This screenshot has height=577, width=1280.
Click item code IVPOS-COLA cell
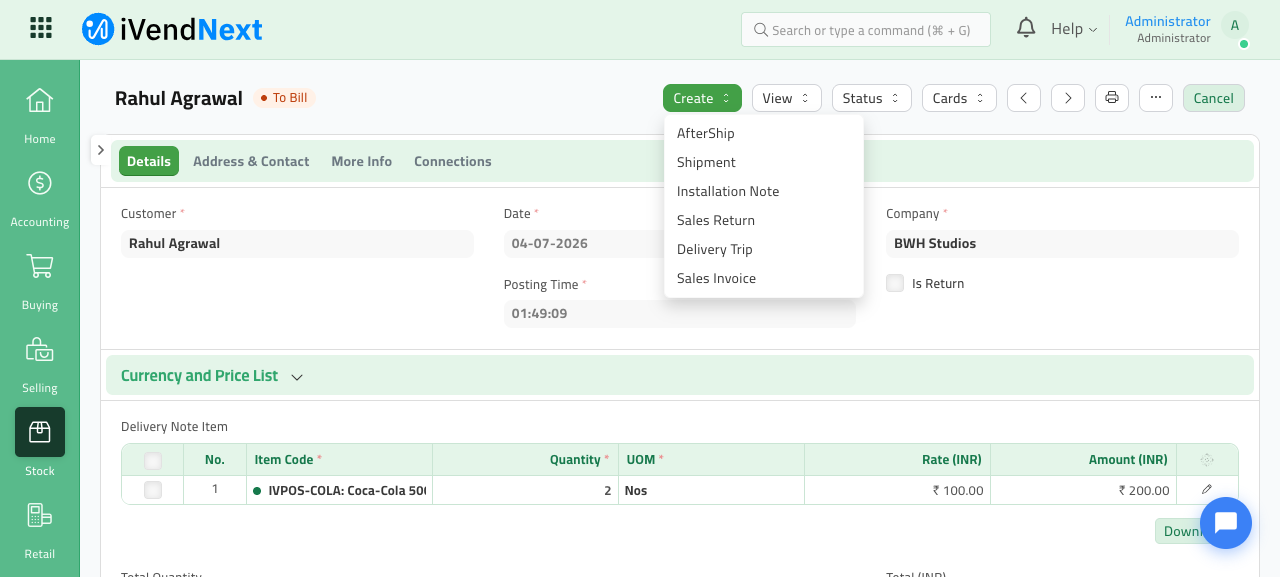pos(339,490)
